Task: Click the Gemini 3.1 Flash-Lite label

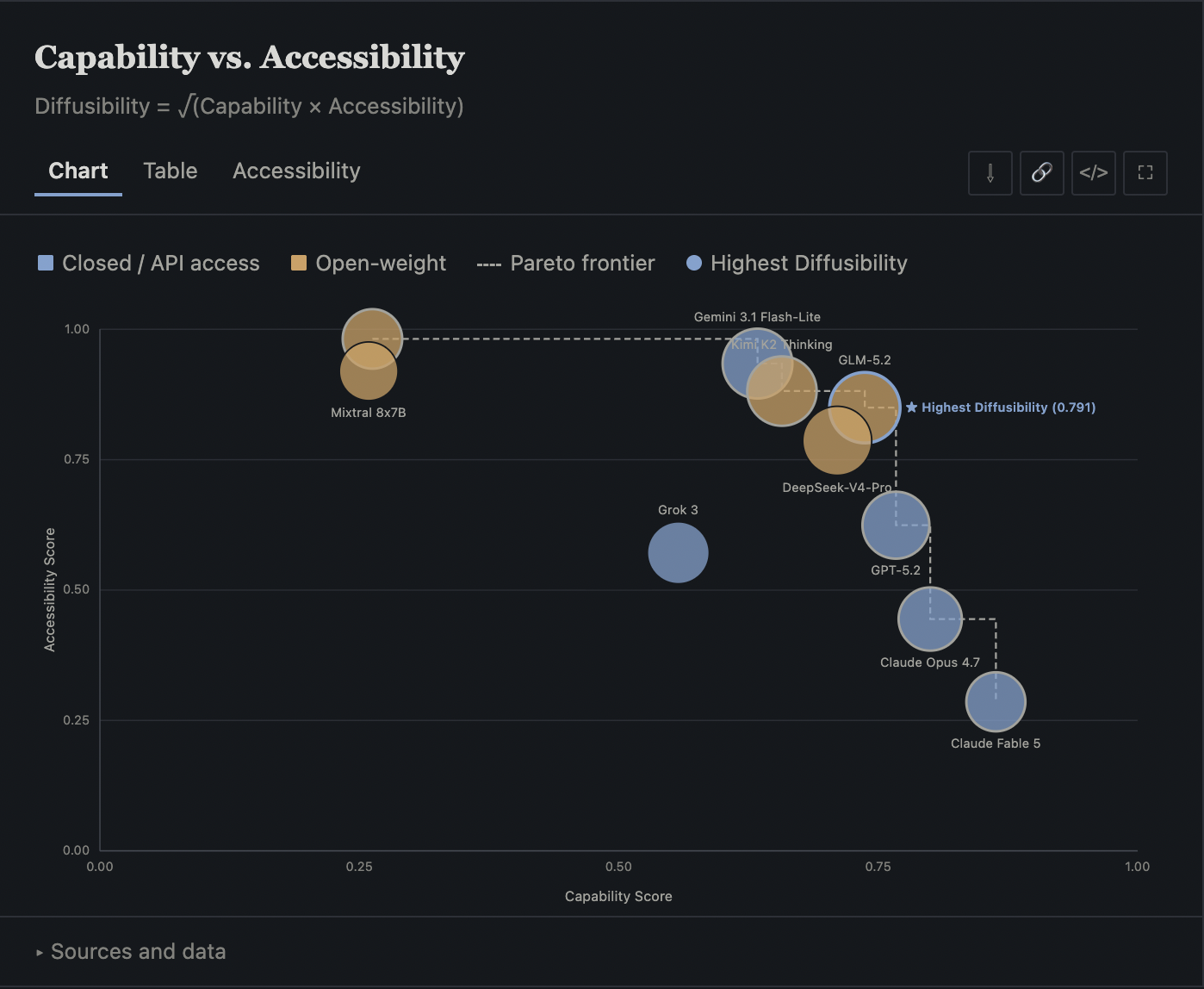Action: [757, 317]
